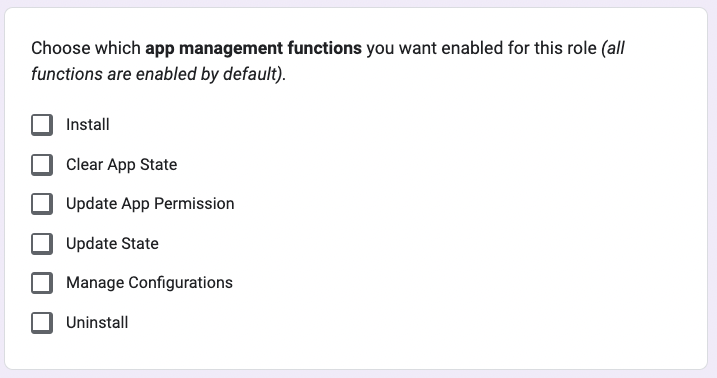Click the italic enabled by default note
The width and height of the screenshot is (717, 378).
coord(158,74)
